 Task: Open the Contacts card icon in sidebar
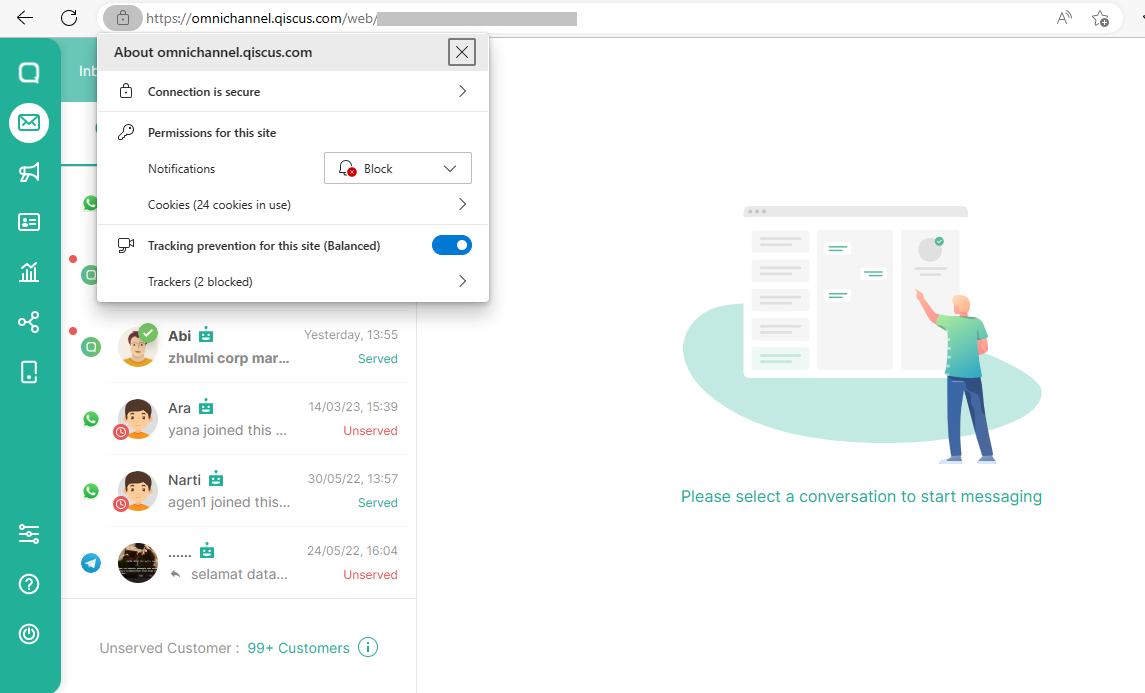29,222
